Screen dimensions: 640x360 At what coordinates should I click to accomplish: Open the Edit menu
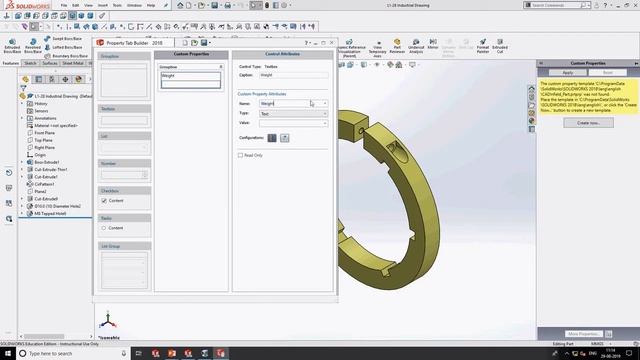[76, 5]
